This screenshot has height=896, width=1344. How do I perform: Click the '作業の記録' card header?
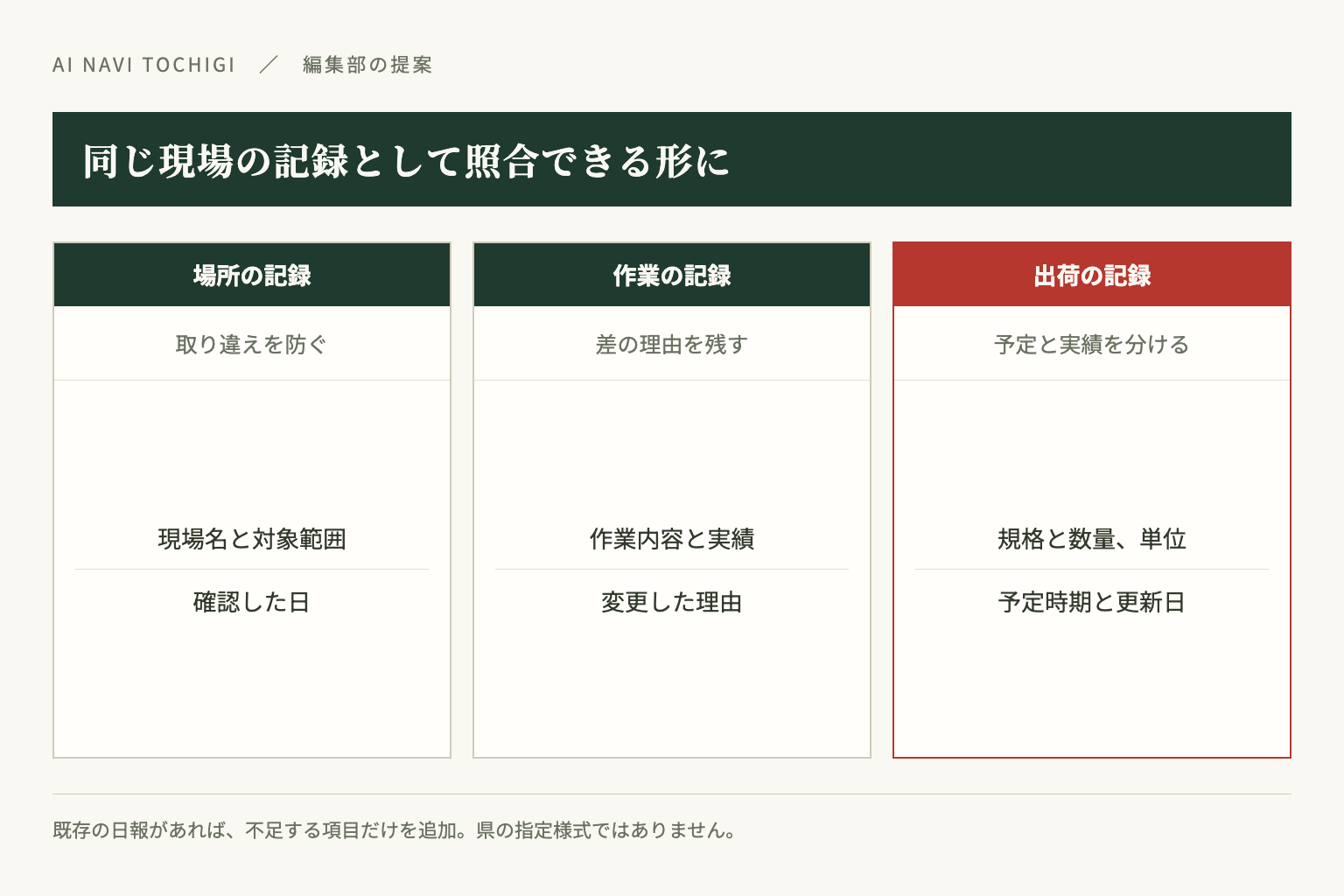tap(672, 275)
